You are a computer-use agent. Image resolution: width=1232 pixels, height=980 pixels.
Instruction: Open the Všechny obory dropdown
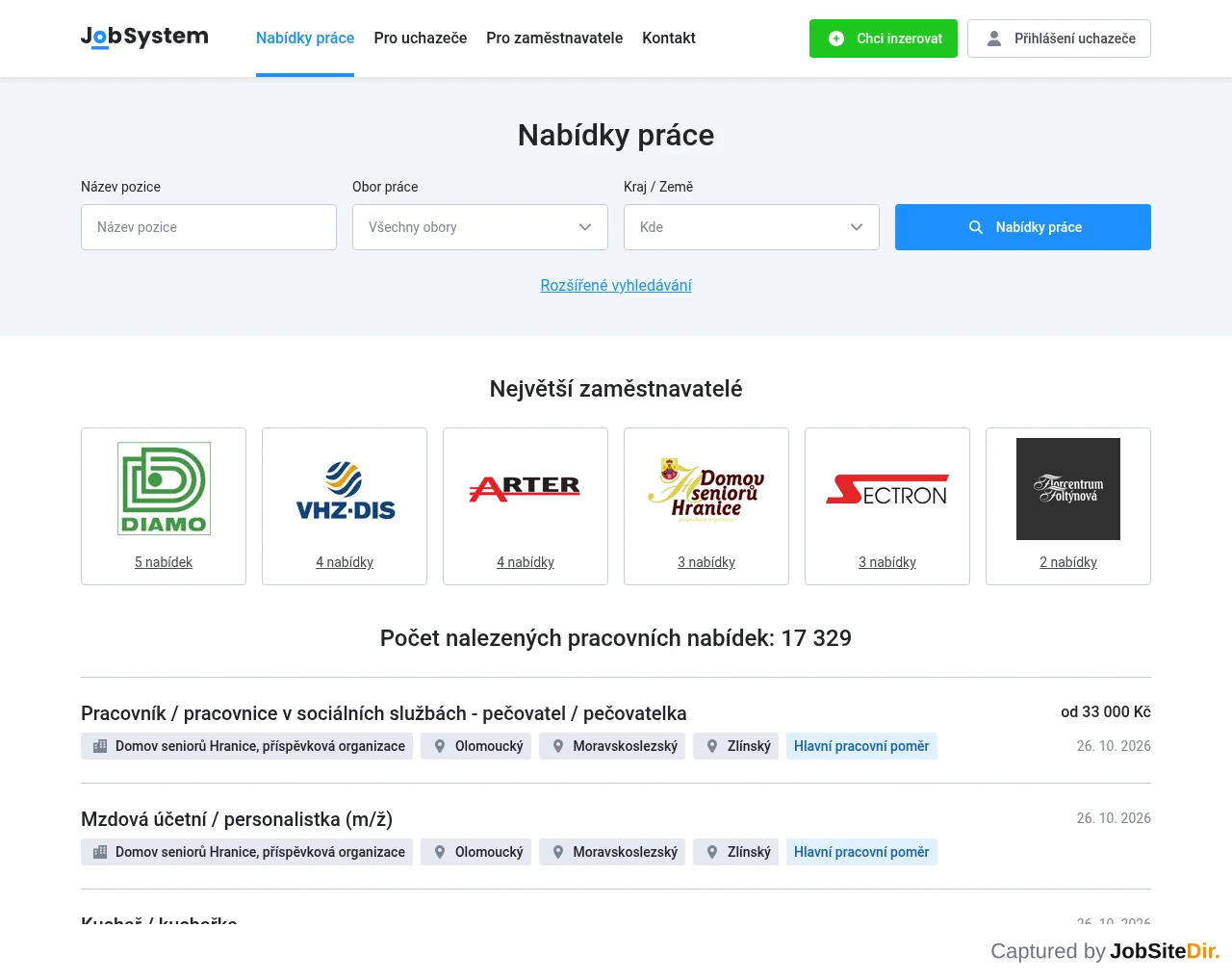point(480,227)
